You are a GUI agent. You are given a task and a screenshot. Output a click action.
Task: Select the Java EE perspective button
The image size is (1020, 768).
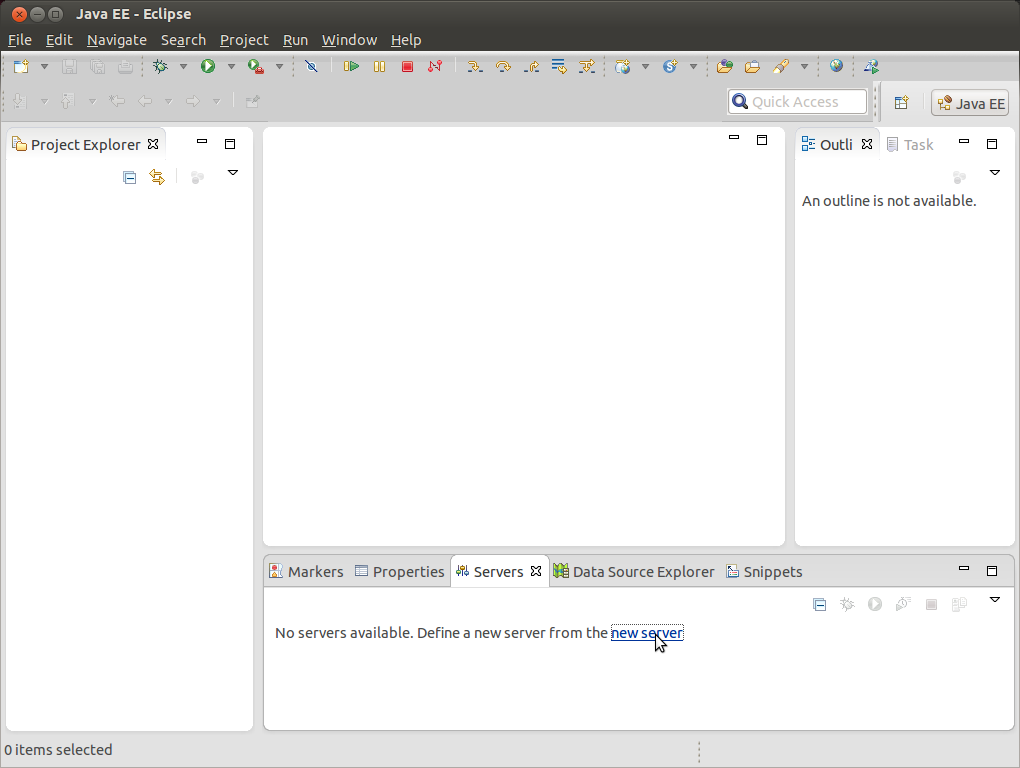970,103
